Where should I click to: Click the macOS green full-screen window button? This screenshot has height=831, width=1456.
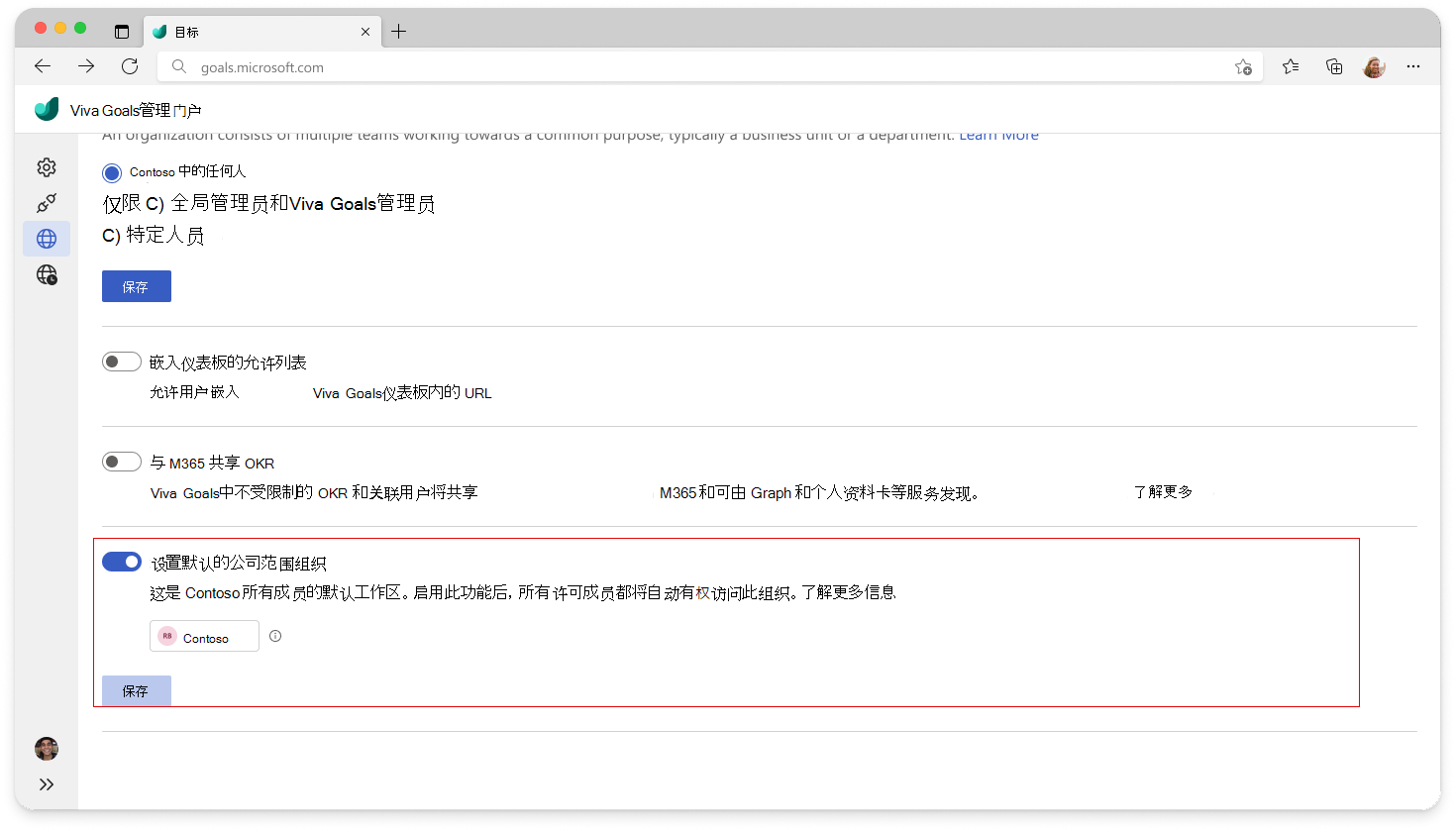(80, 28)
